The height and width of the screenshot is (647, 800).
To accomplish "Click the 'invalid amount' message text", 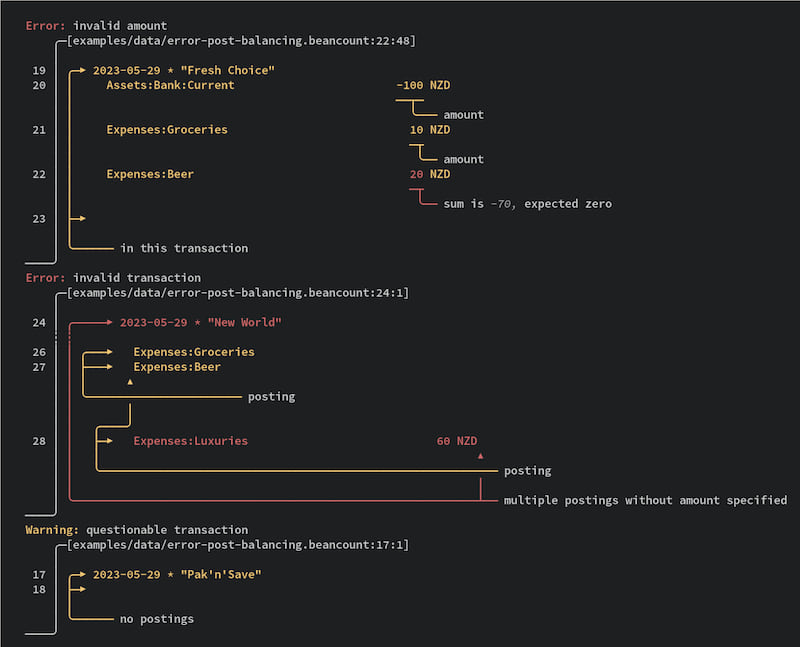I will 120,26.
